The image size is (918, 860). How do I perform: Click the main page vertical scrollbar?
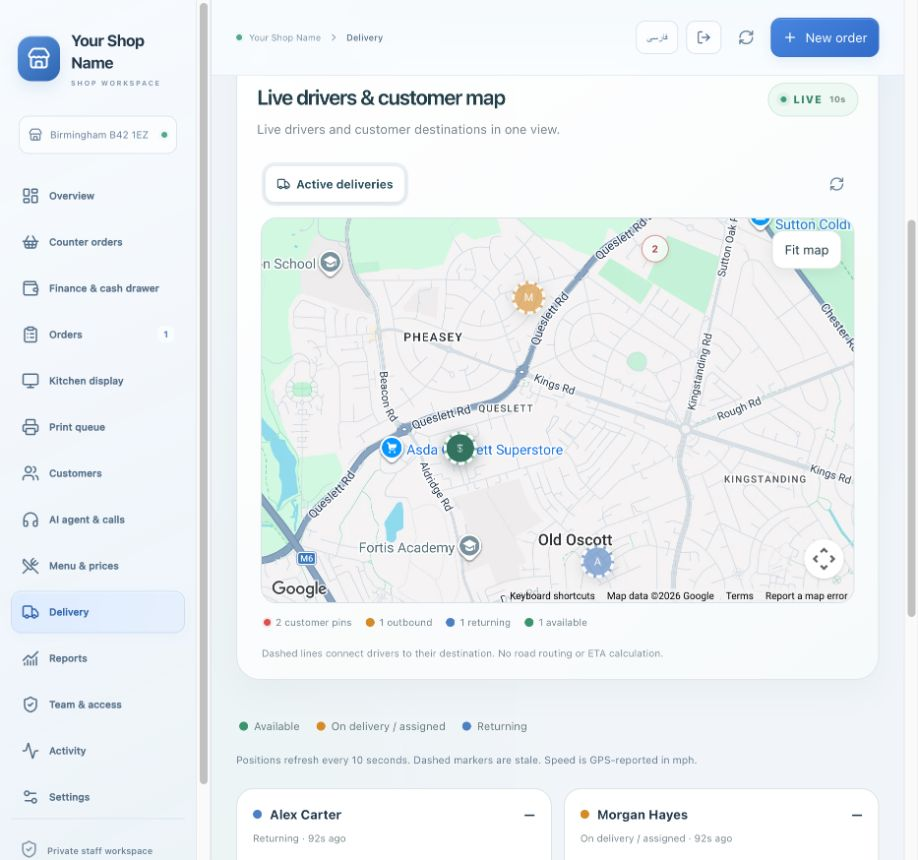coord(911,418)
